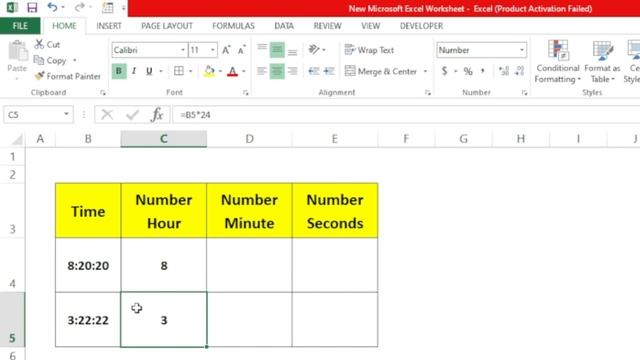Open the Merge & Center dropdown arrow

click(425, 71)
